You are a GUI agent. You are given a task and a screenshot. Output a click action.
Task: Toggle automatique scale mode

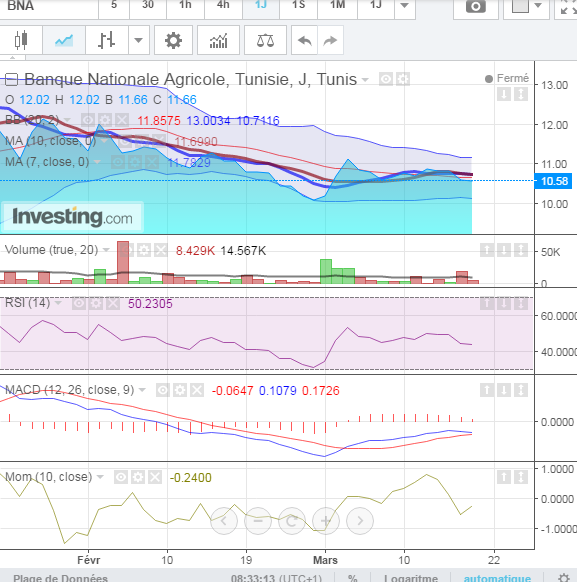(x=497, y=578)
